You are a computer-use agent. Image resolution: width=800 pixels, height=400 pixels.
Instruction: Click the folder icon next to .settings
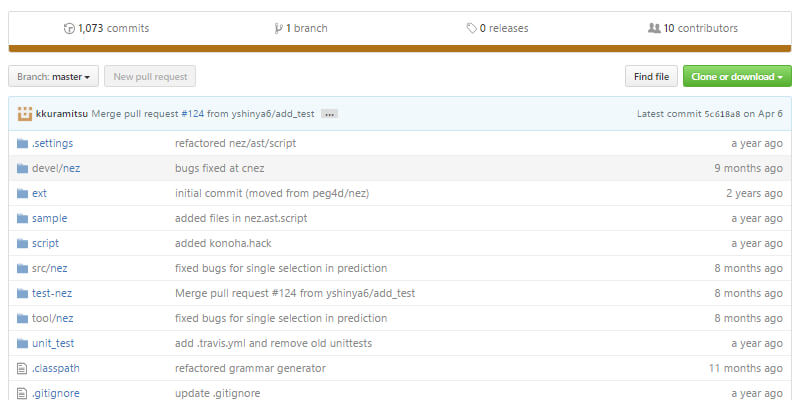pos(22,143)
